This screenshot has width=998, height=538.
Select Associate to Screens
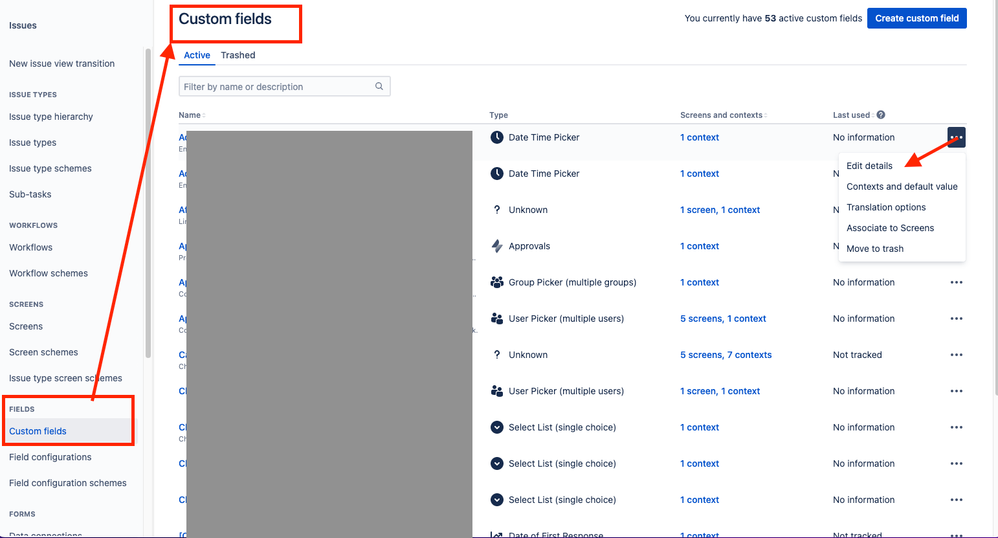[890, 228]
